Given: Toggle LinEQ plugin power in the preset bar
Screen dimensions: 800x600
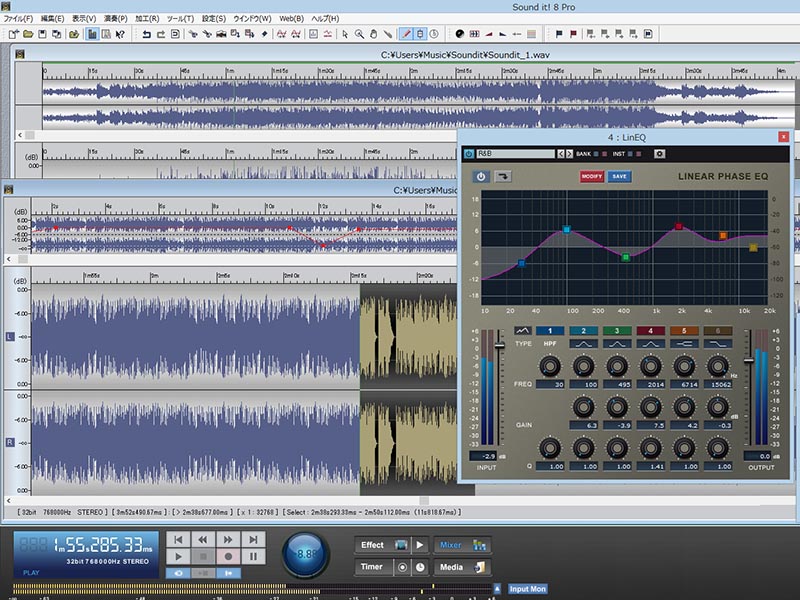Looking at the screenshot, I should coord(468,154).
